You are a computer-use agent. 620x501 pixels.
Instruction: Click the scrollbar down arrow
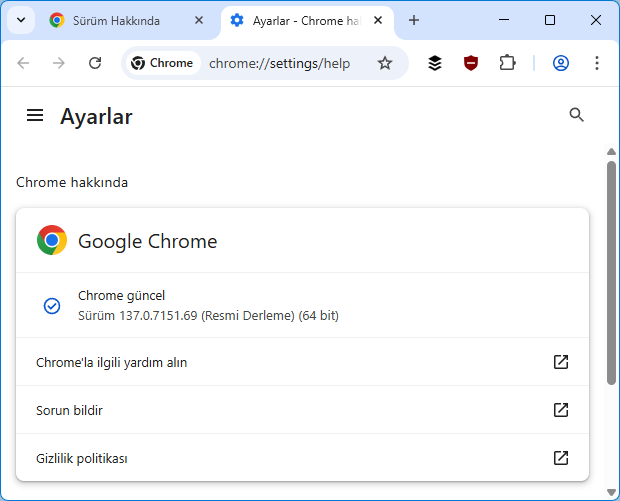click(611, 492)
